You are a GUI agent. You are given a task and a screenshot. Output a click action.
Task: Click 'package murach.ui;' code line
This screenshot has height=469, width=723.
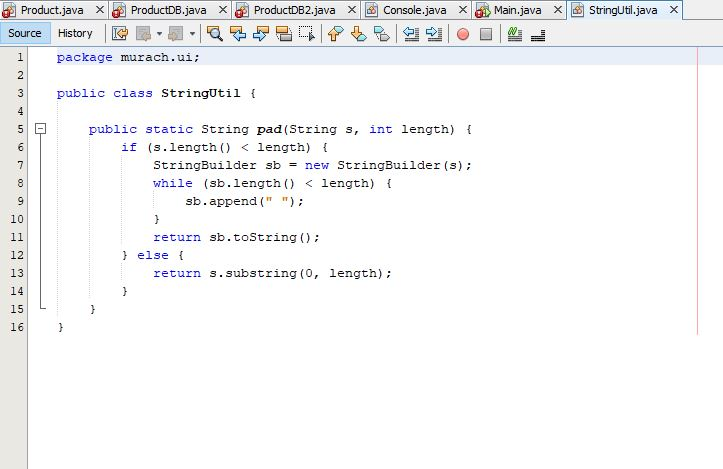pos(128,58)
